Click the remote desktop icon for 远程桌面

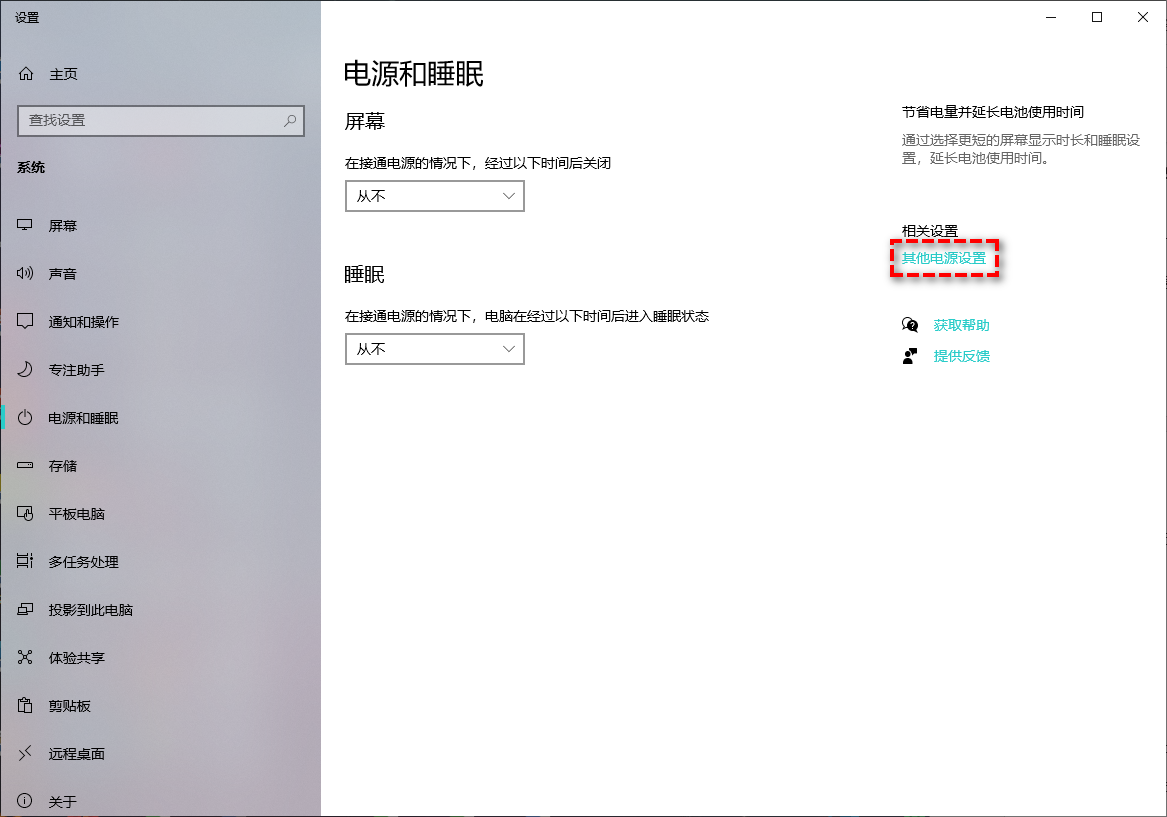point(25,753)
